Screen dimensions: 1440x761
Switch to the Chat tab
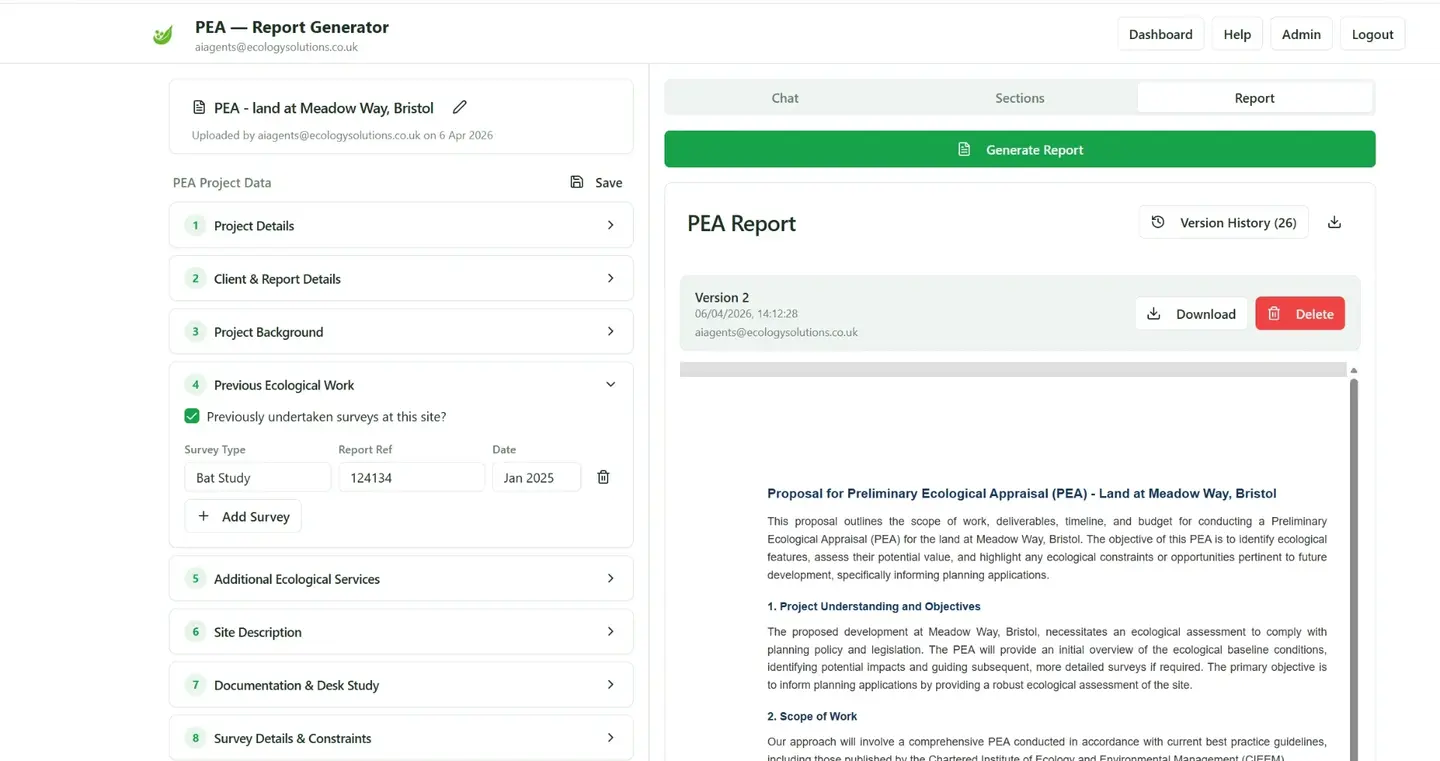pos(785,98)
